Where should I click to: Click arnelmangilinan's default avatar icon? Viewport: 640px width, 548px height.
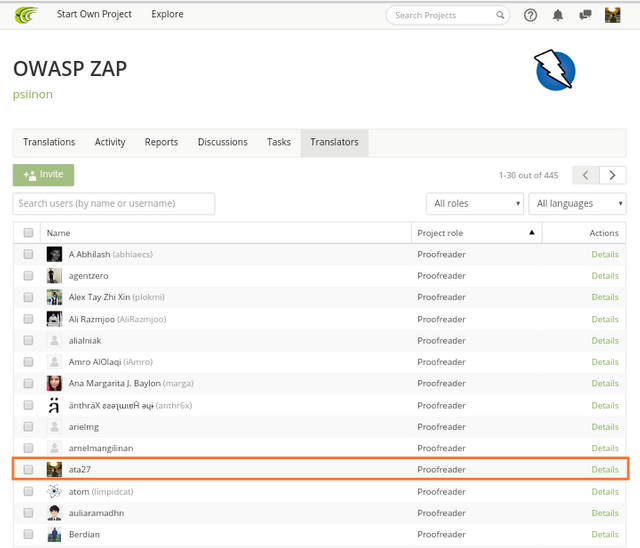coord(54,448)
